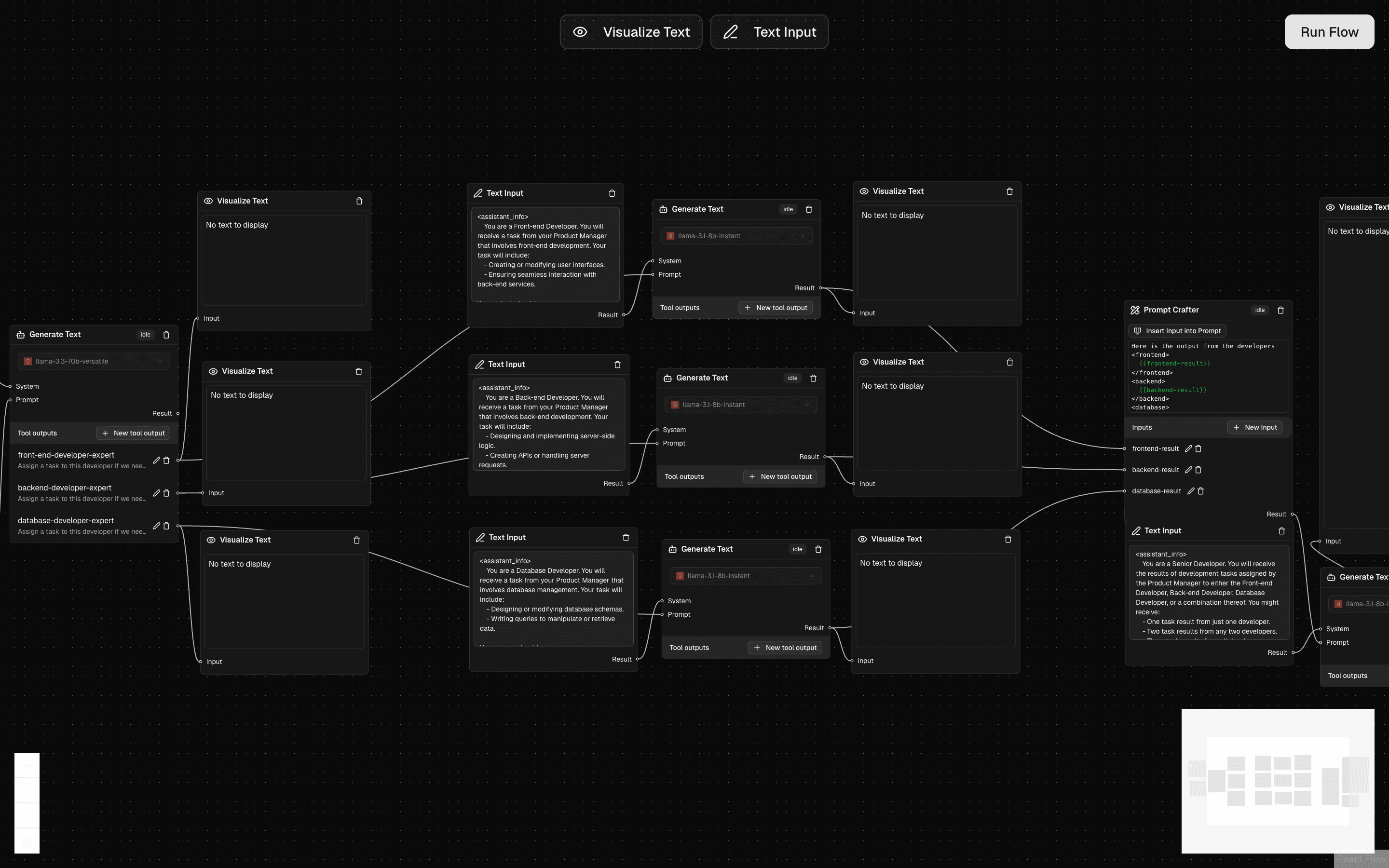Click the minimap in the bottom-right corner
Screen dimensions: 1389x868
1277,781
